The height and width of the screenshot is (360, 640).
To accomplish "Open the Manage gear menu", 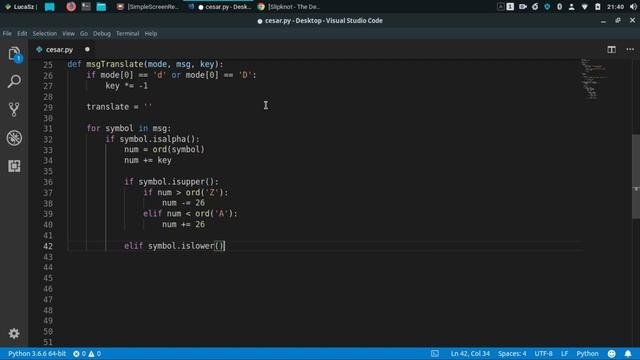I will [14, 333].
